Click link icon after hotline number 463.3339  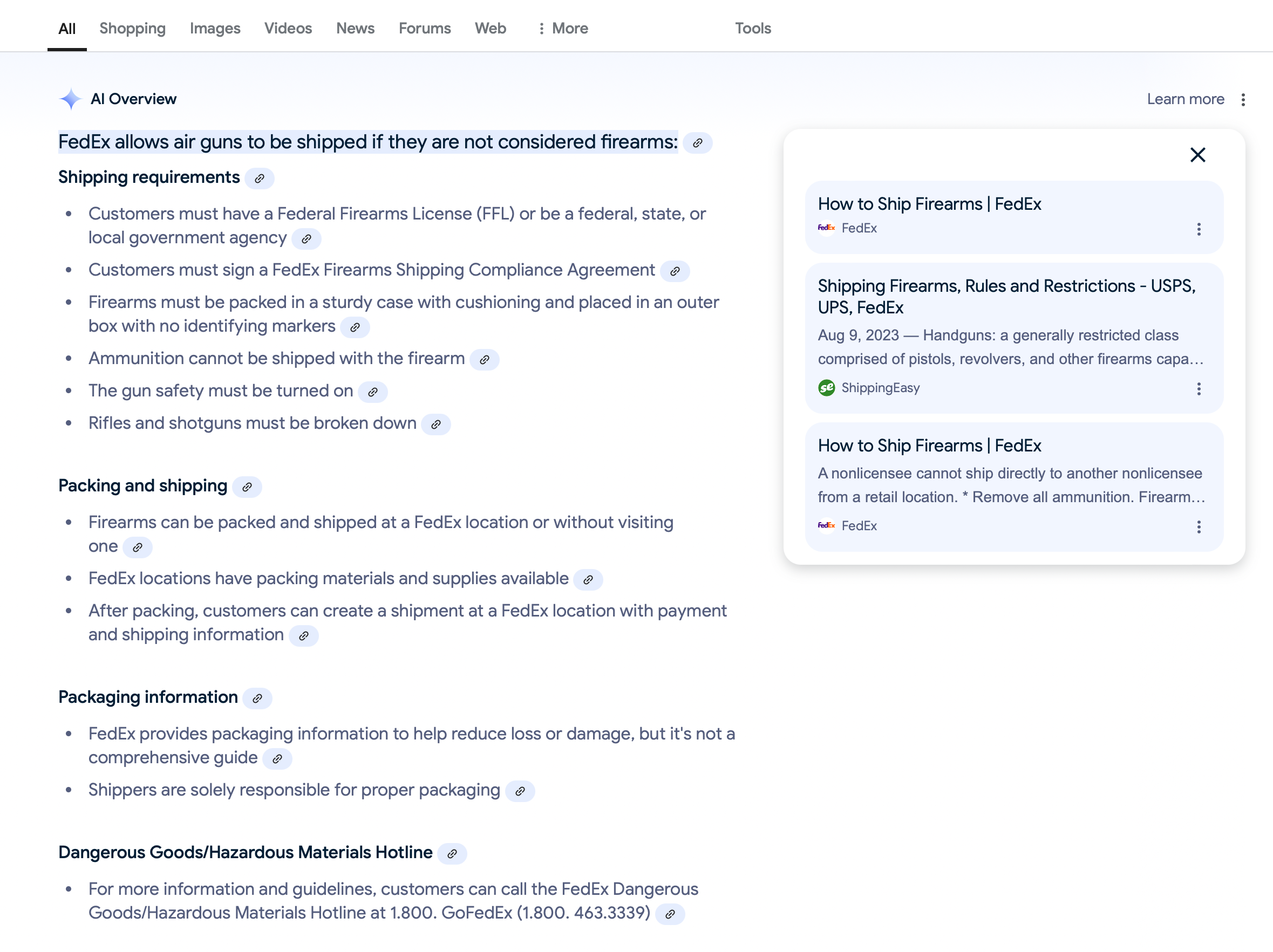pyautogui.click(x=670, y=914)
